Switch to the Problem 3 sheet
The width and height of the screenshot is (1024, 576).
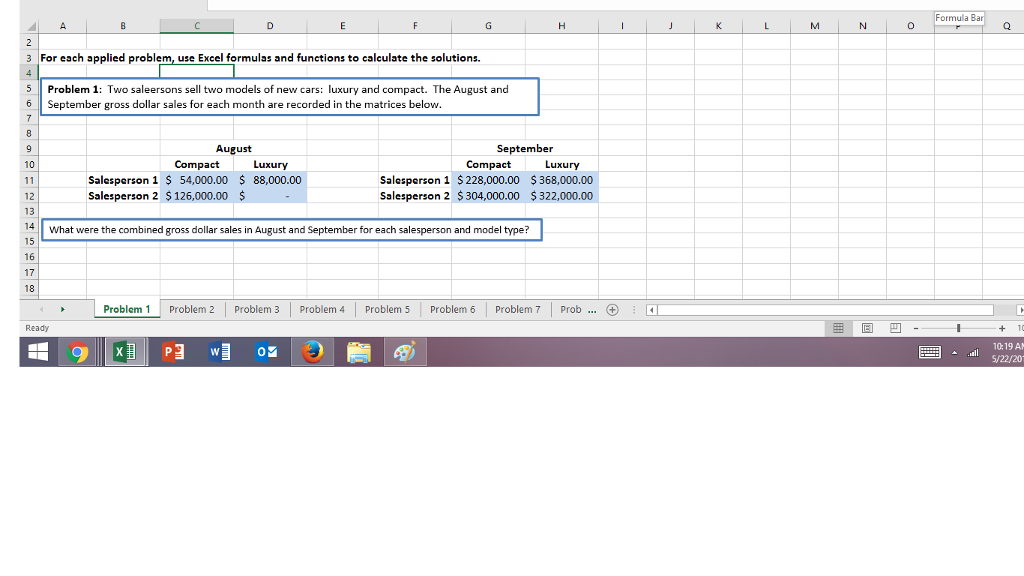coord(257,309)
